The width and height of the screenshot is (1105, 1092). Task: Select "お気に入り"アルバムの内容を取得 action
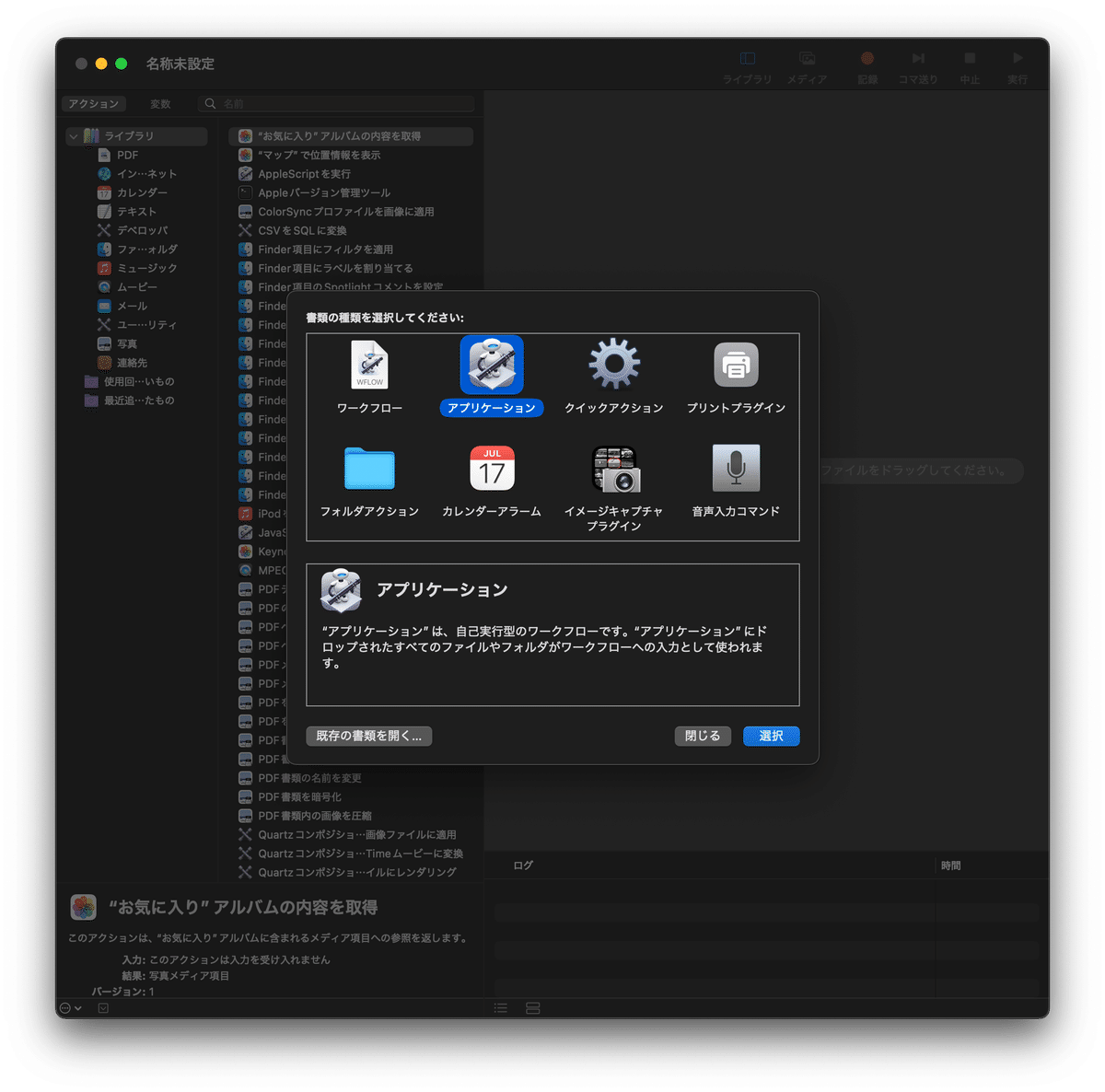351,136
